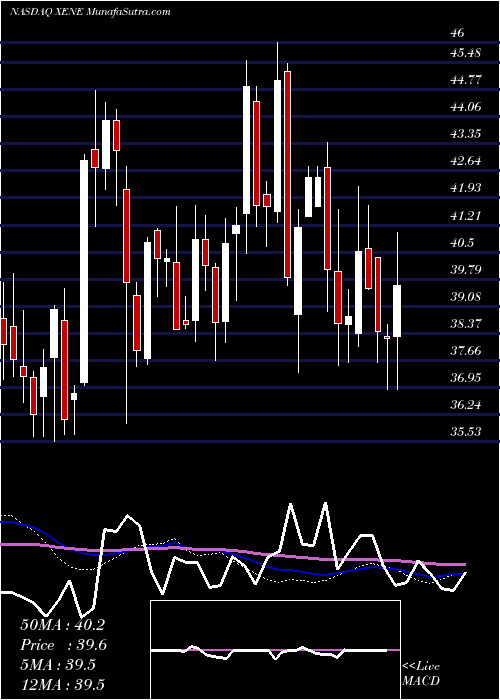This screenshot has height=700, width=500.
Task: Click the 39.08 price axis label
Action: coord(466,296)
